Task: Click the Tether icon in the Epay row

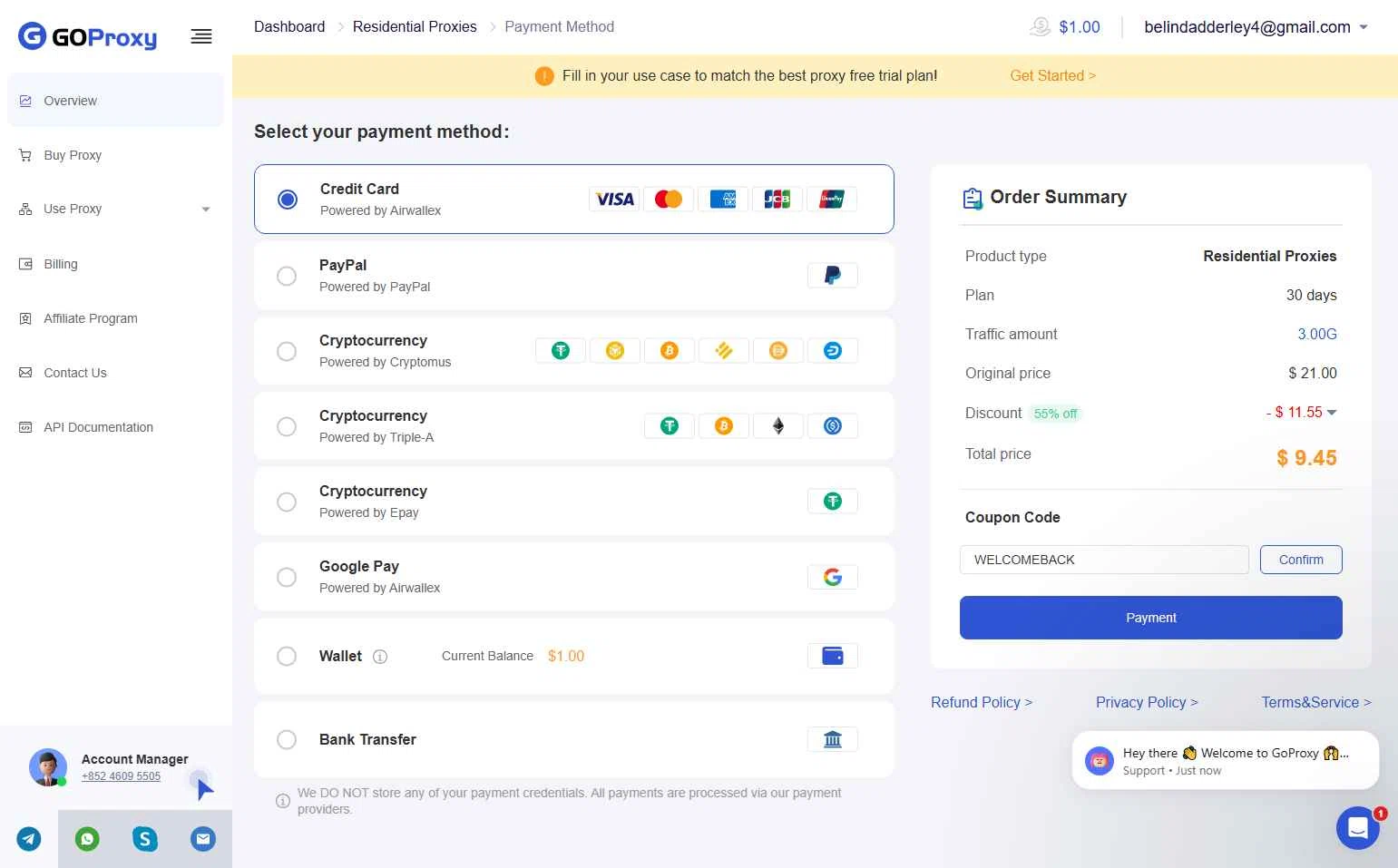Action: [x=833, y=501]
